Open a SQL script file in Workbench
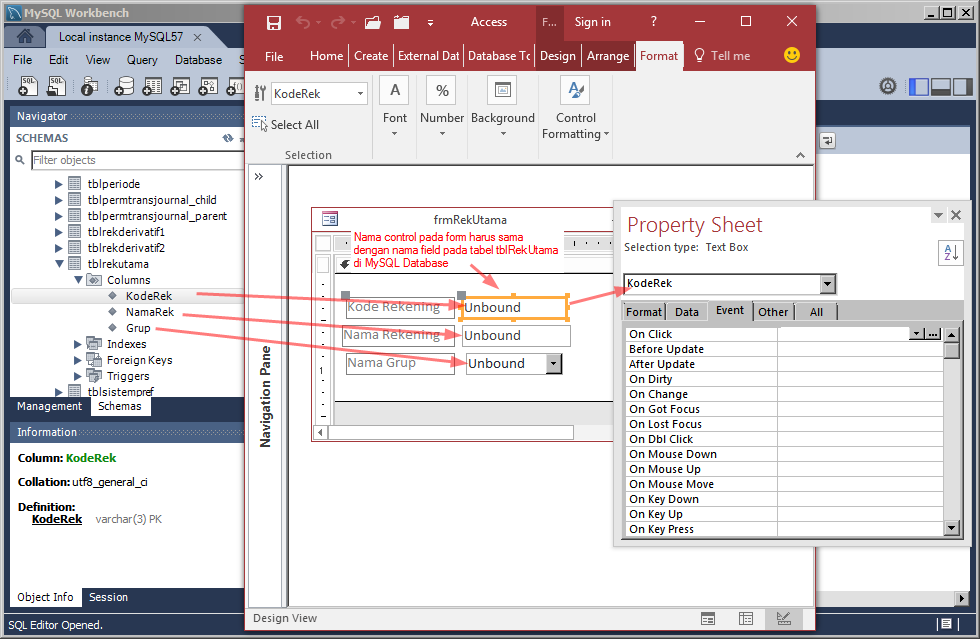 click(56, 87)
